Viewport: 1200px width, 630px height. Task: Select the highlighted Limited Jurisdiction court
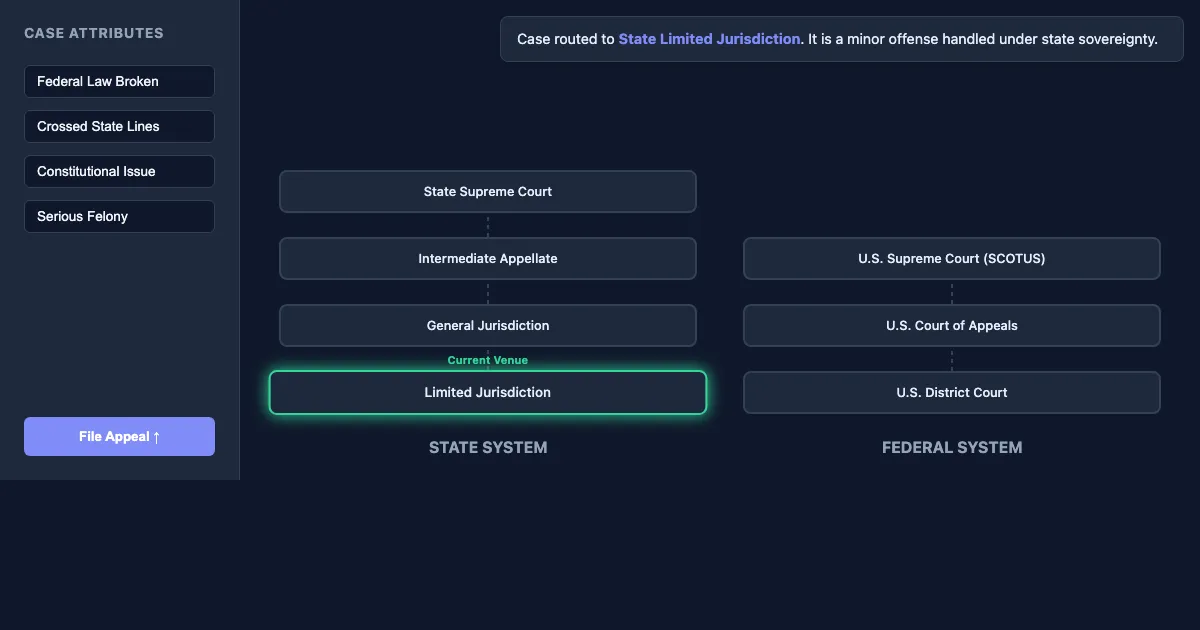point(488,392)
